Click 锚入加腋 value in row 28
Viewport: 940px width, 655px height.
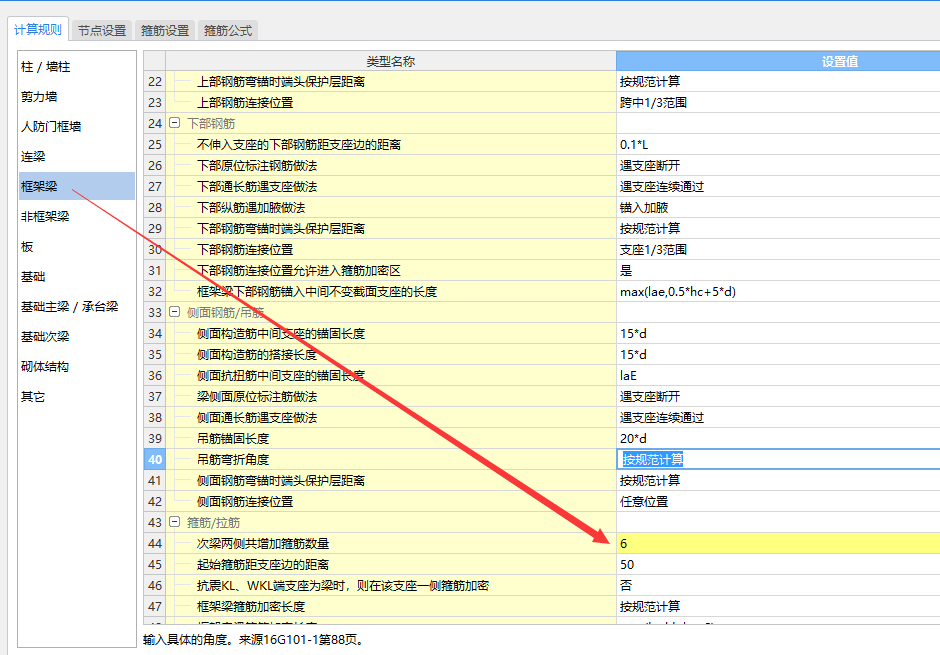click(x=778, y=207)
